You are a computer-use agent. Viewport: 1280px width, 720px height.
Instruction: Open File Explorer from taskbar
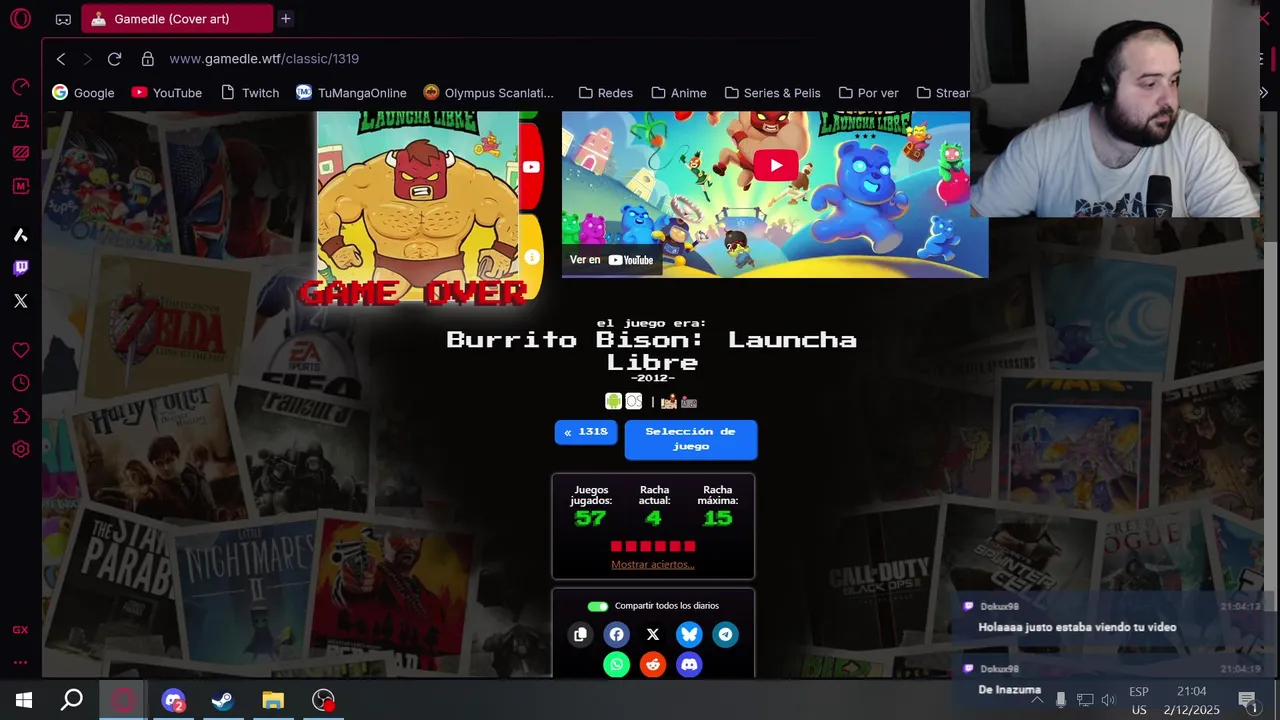(x=273, y=700)
